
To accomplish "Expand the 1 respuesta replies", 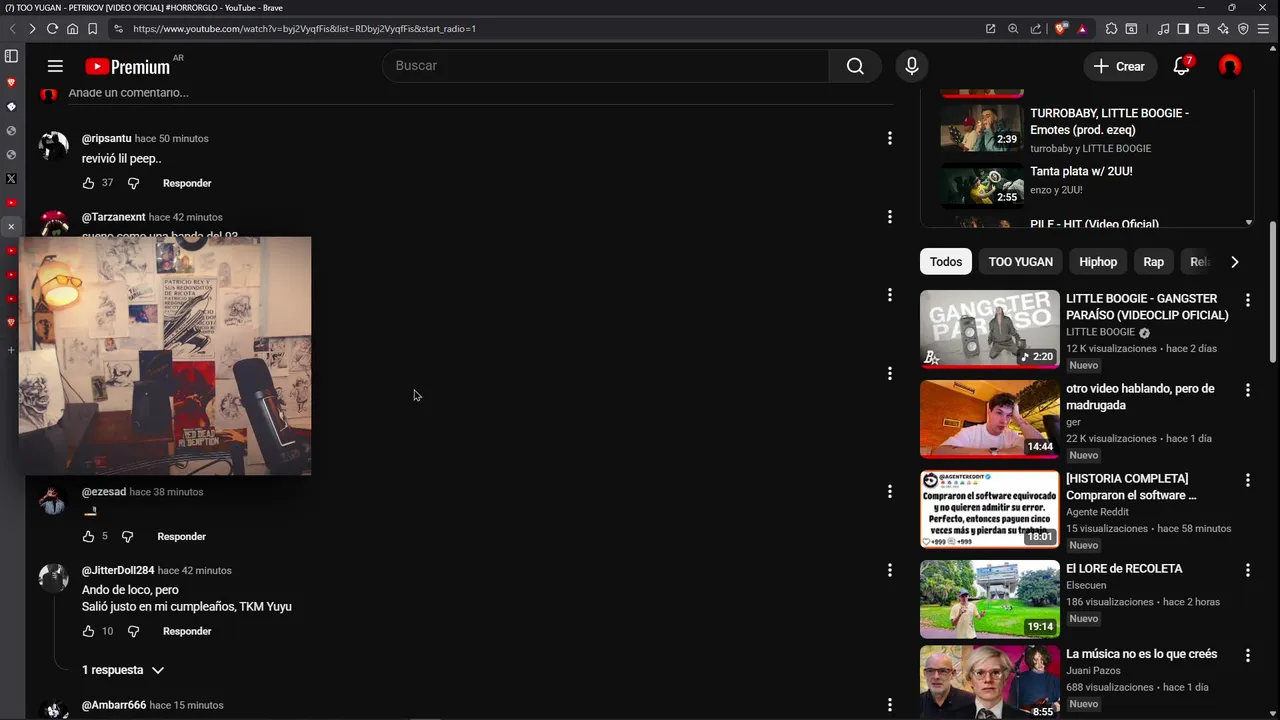I will [122, 670].
